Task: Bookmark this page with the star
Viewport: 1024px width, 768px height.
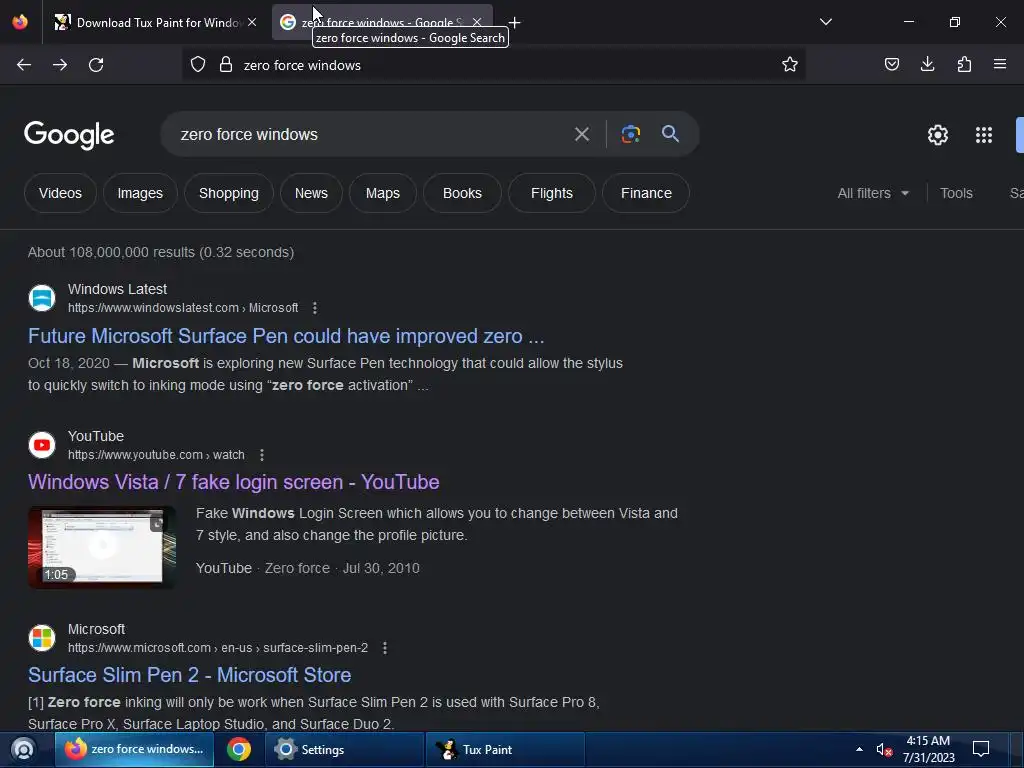Action: point(790,65)
